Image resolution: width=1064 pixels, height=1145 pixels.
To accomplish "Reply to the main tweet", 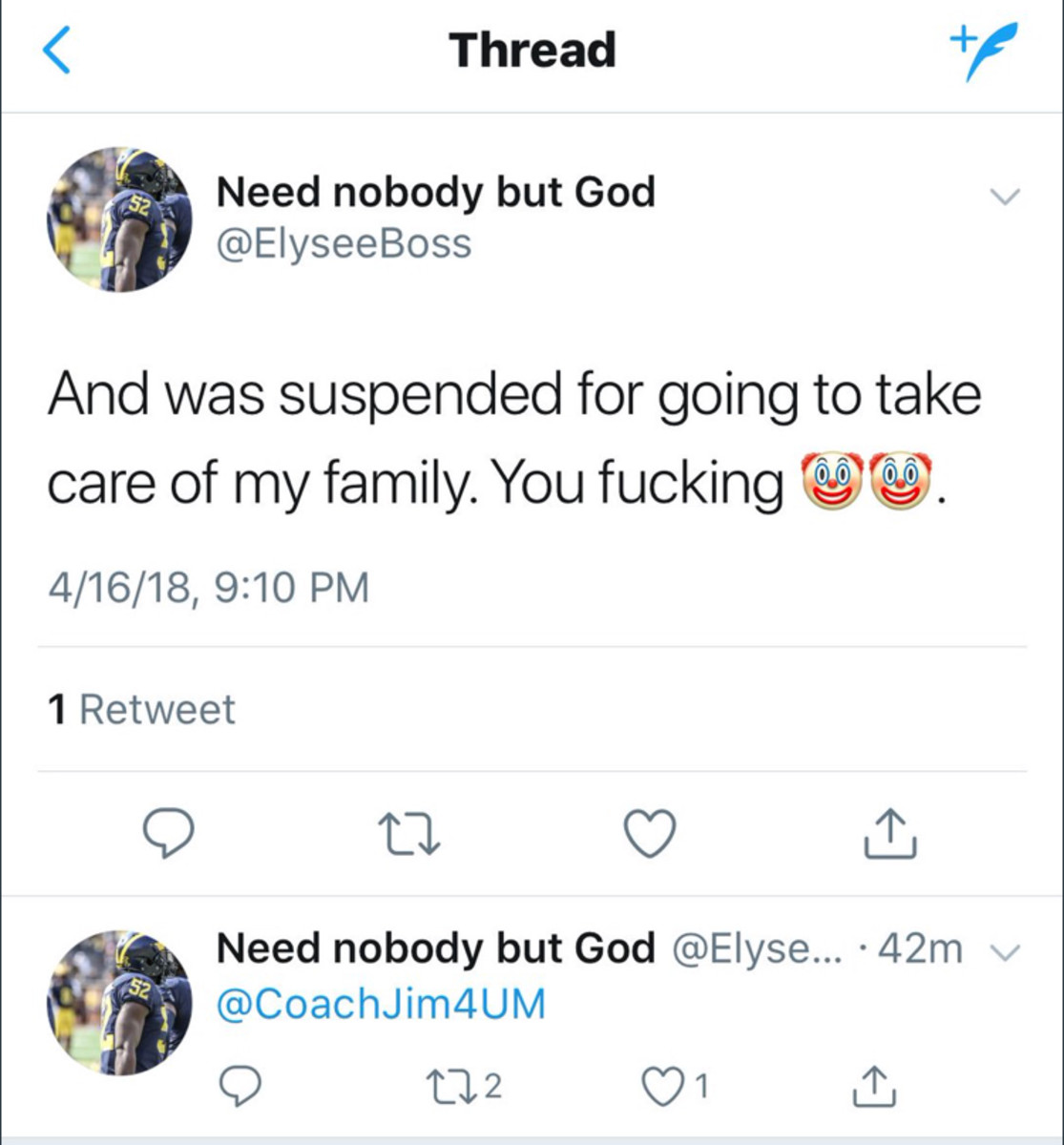I will coord(168,833).
